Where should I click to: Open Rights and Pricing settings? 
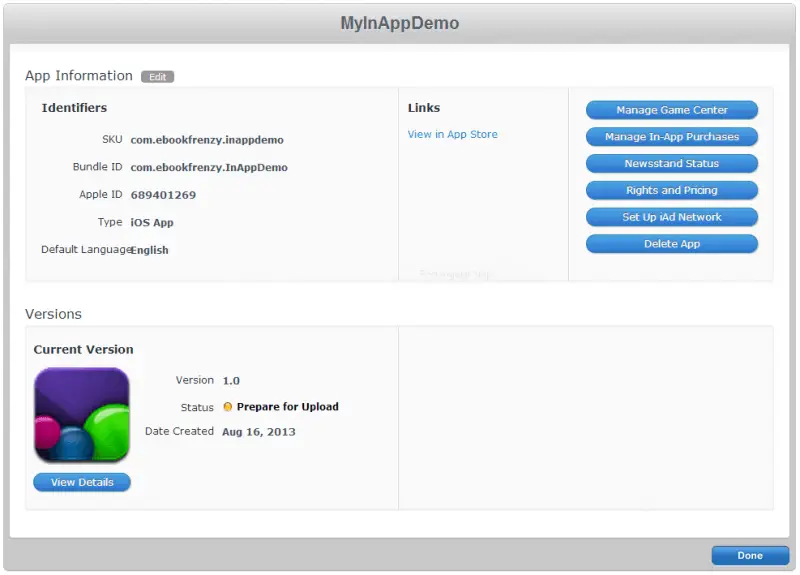click(671, 190)
